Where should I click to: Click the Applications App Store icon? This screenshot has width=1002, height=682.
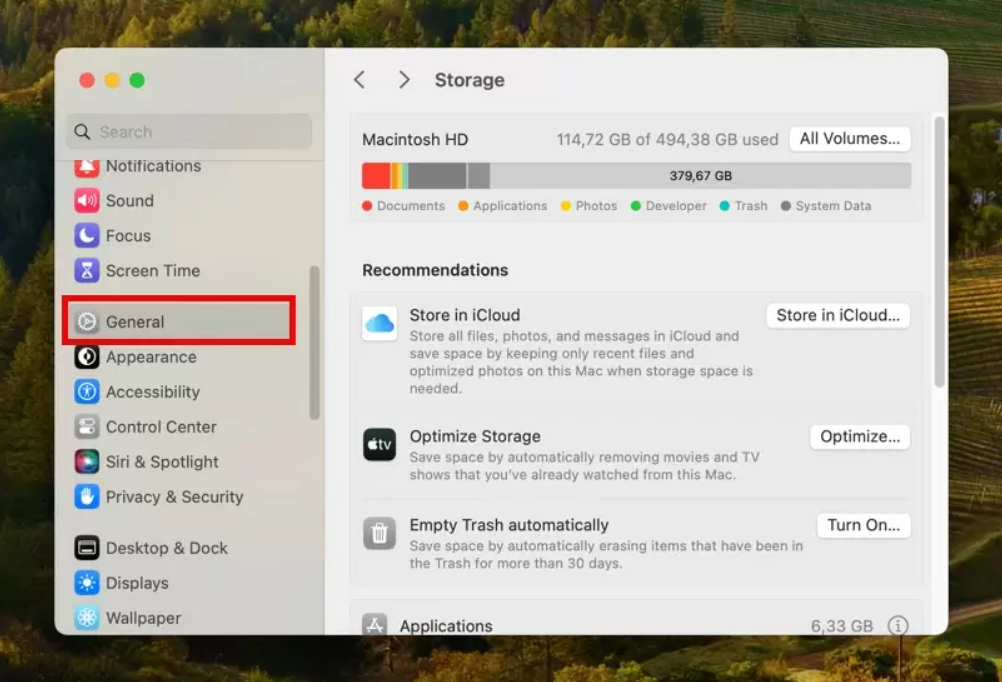374,624
